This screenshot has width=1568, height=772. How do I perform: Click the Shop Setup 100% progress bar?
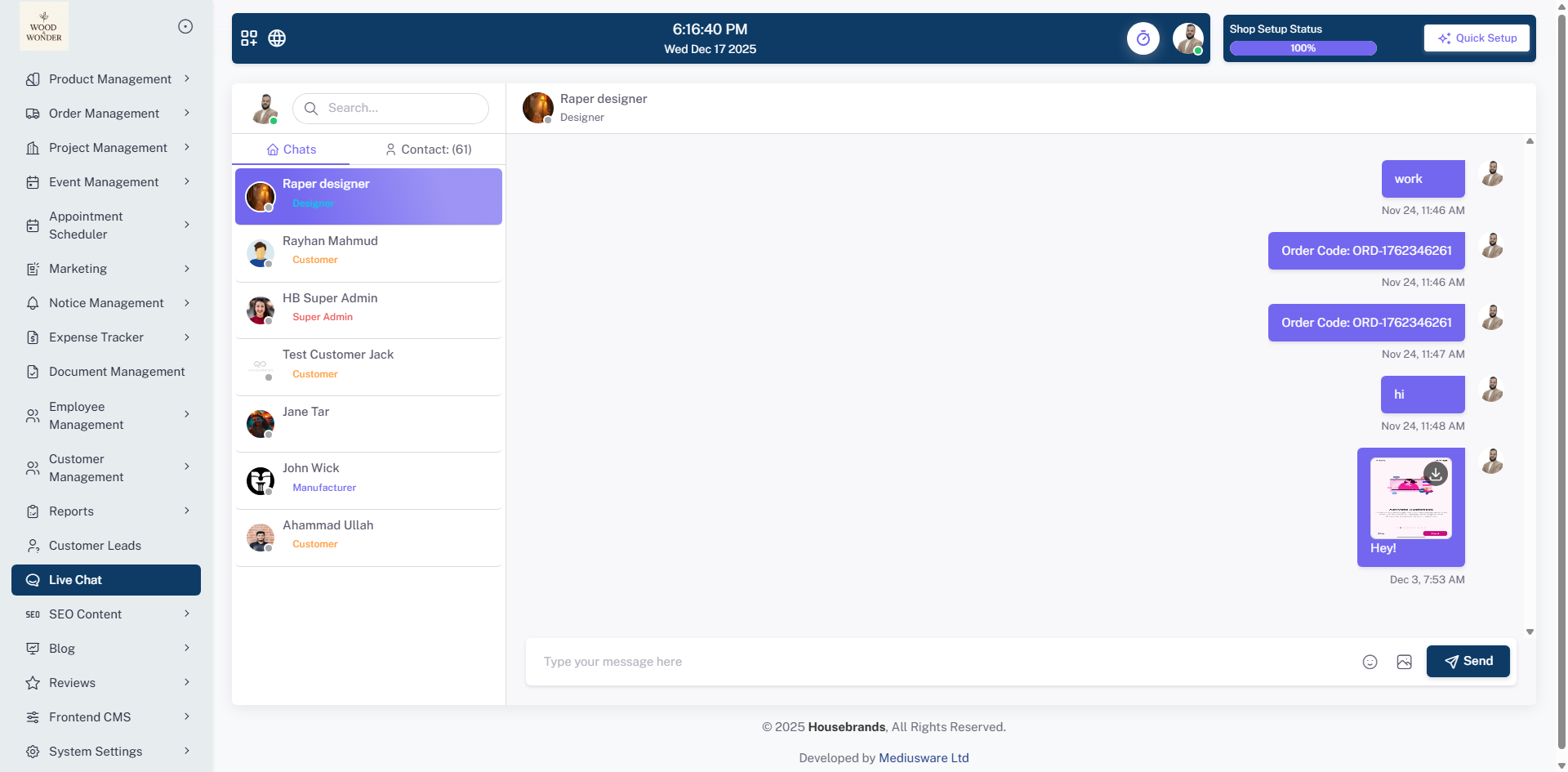click(1303, 48)
